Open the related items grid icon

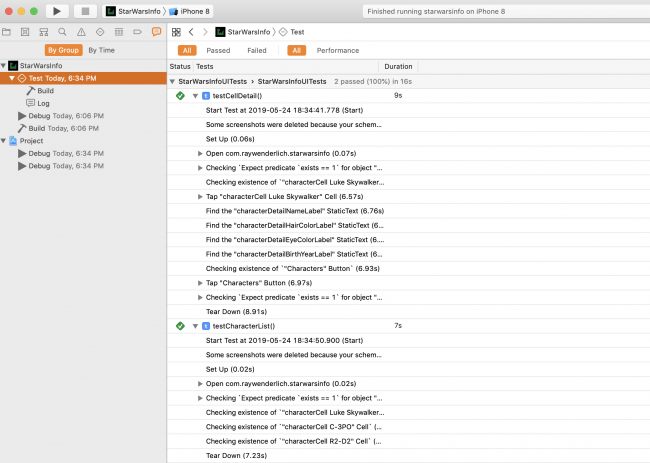(176, 32)
